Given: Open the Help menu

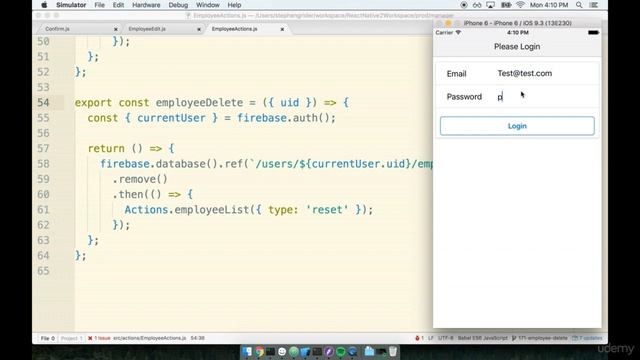Looking at the screenshot, I should pyautogui.click(x=234, y=5).
